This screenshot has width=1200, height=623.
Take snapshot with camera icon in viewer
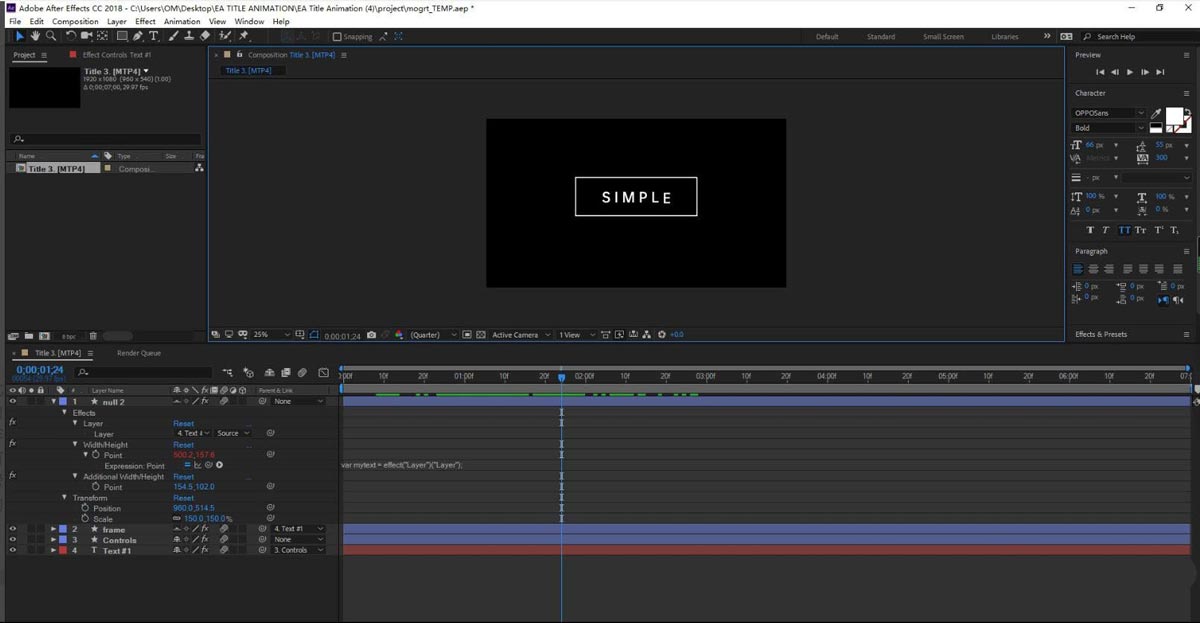(371, 335)
